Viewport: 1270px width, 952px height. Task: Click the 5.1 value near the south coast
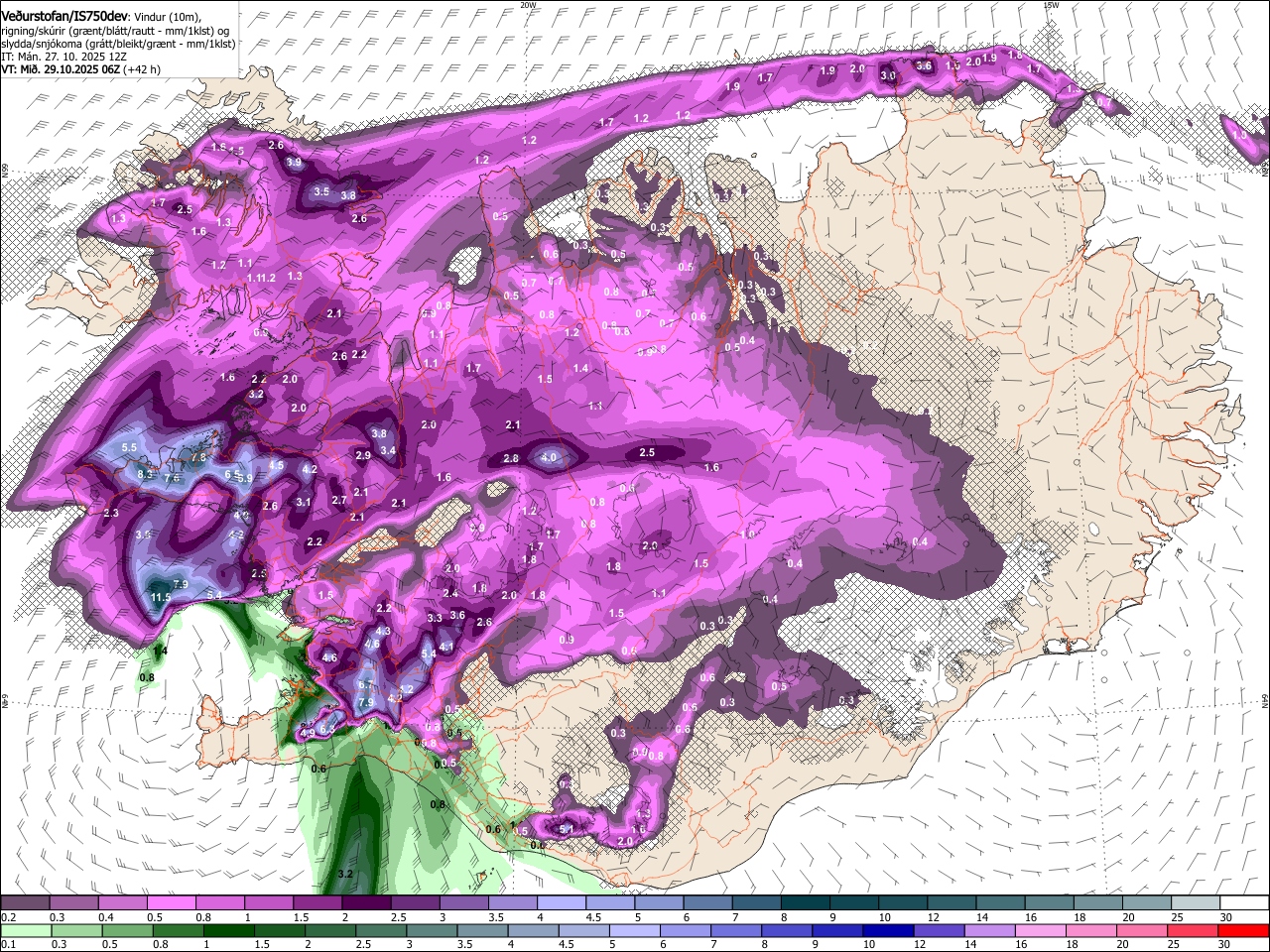(567, 829)
